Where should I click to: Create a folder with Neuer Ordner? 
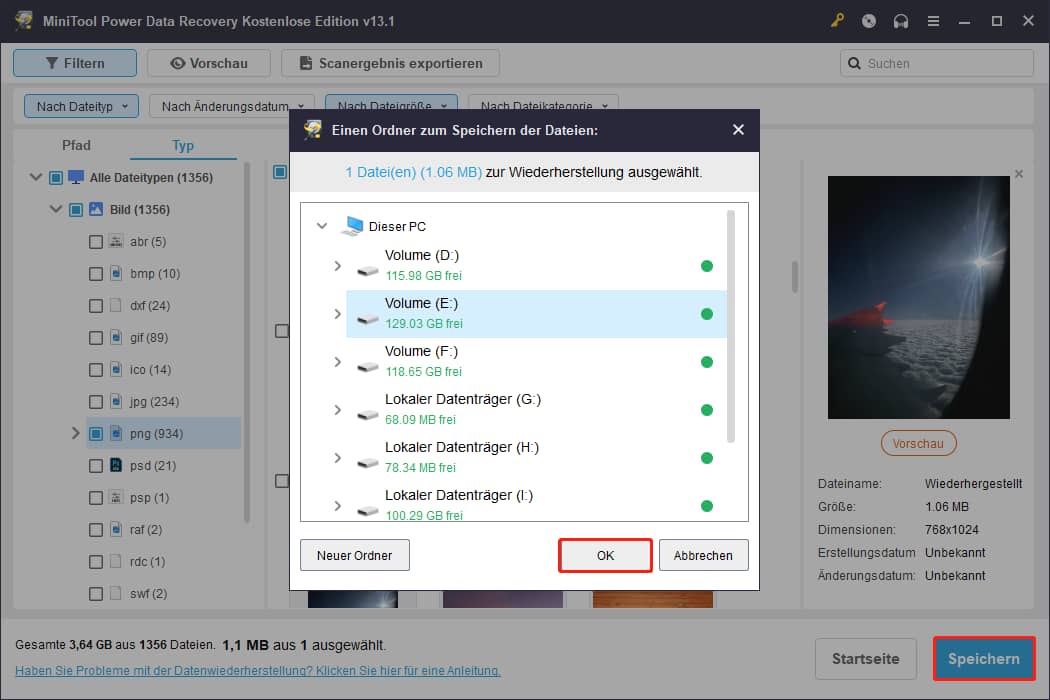click(354, 555)
